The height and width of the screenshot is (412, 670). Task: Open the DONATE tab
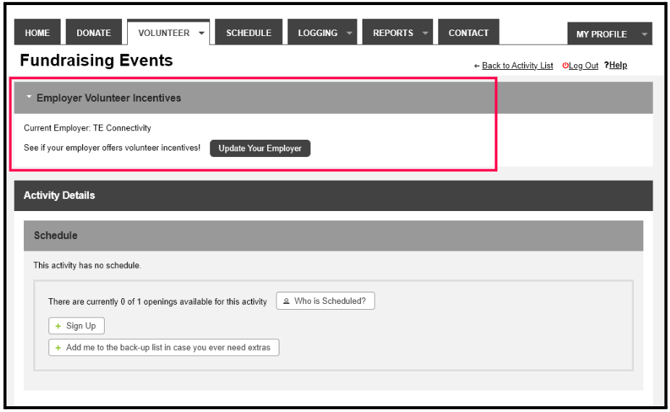[x=94, y=33]
